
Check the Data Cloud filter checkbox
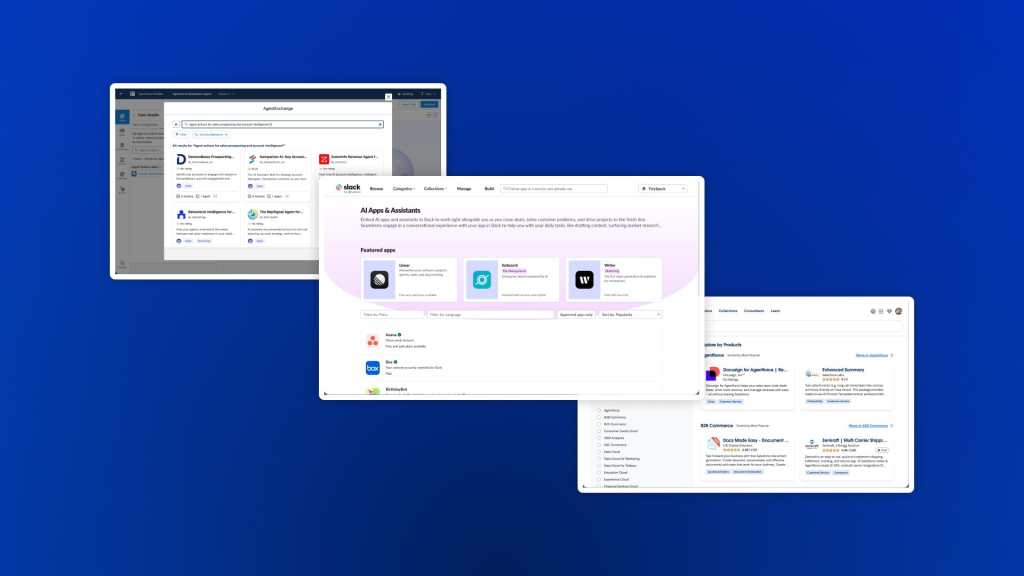click(598, 451)
